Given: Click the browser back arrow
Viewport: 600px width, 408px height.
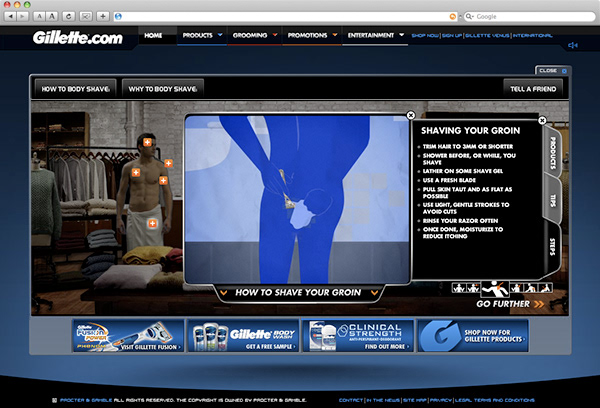Looking at the screenshot, I should coord(10,16).
